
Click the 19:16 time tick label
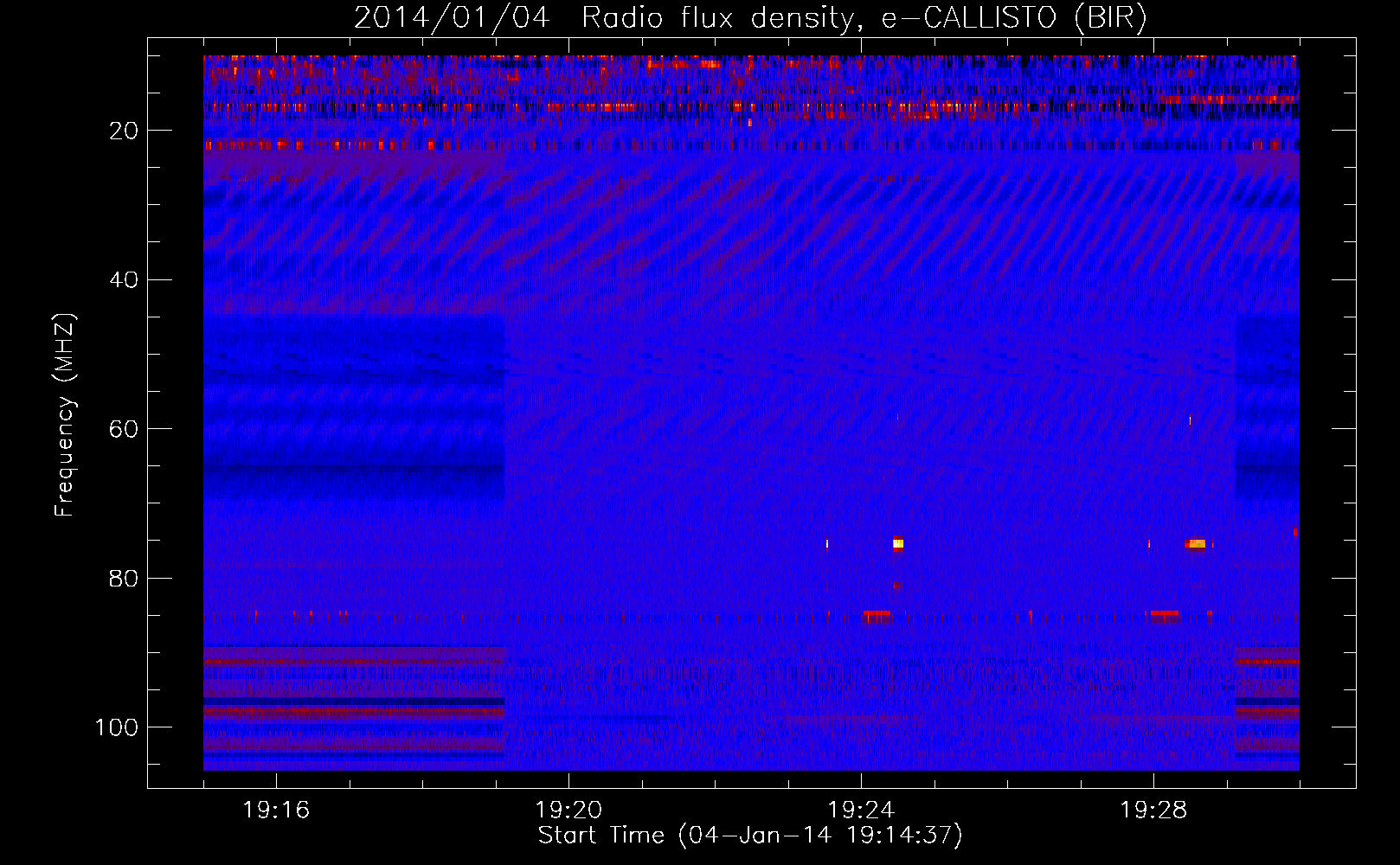(x=276, y=811)
